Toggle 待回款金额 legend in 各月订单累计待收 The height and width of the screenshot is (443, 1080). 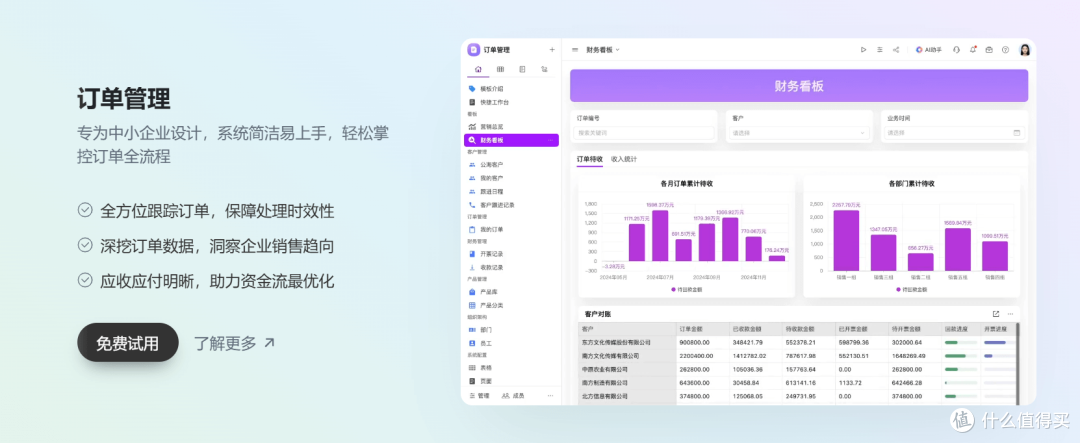click(687, 289)
